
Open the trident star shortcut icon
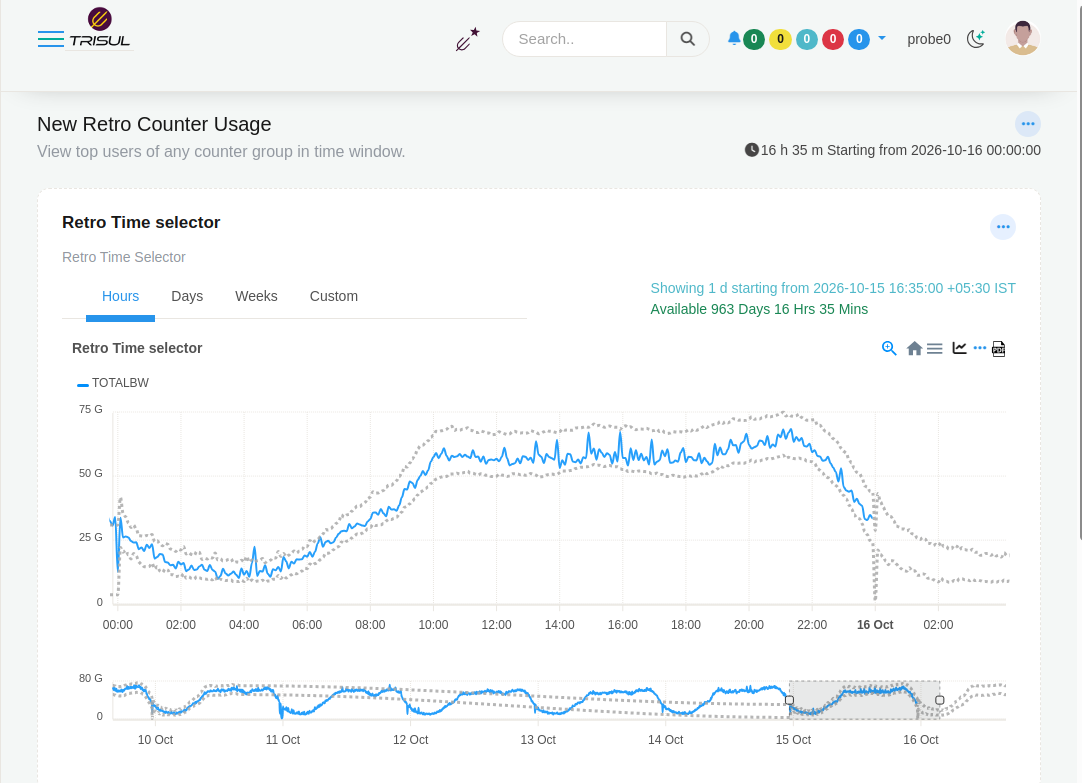pos(467,39)
